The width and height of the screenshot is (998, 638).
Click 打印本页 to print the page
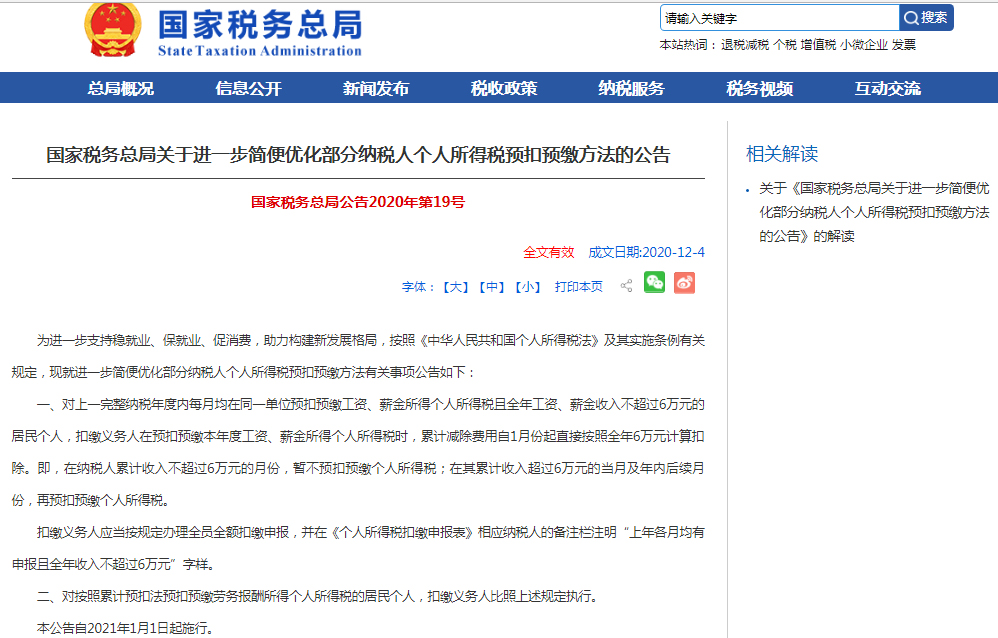click(x=579, y=287)
